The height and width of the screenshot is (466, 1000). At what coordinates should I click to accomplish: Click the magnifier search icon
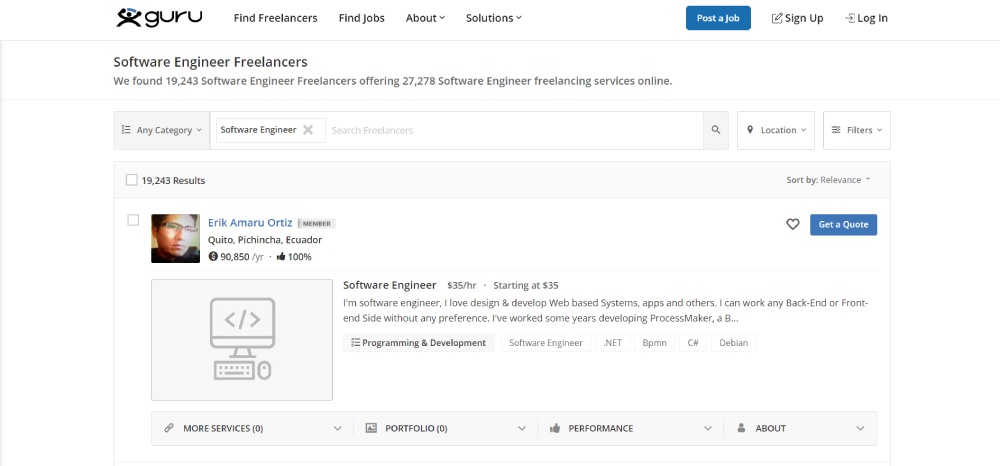pos(716,130)
